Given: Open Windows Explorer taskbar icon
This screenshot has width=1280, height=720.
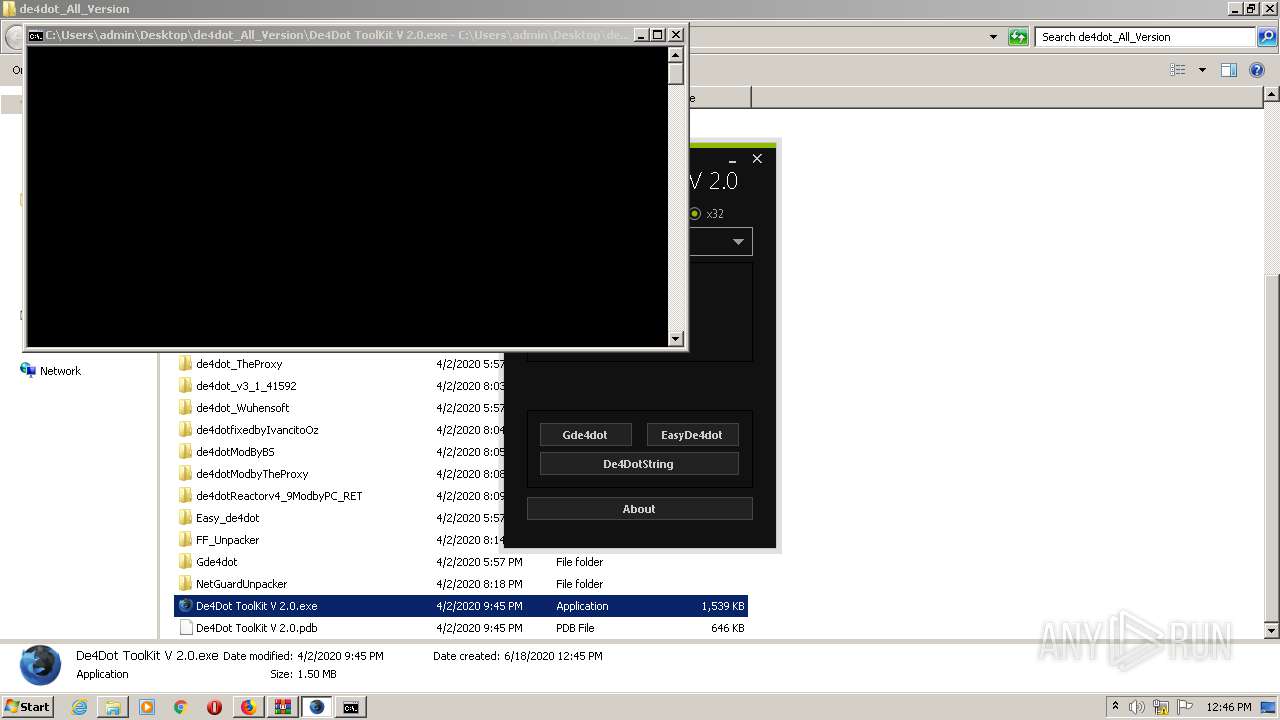Looking at the screenshot, I should [113, 707].
